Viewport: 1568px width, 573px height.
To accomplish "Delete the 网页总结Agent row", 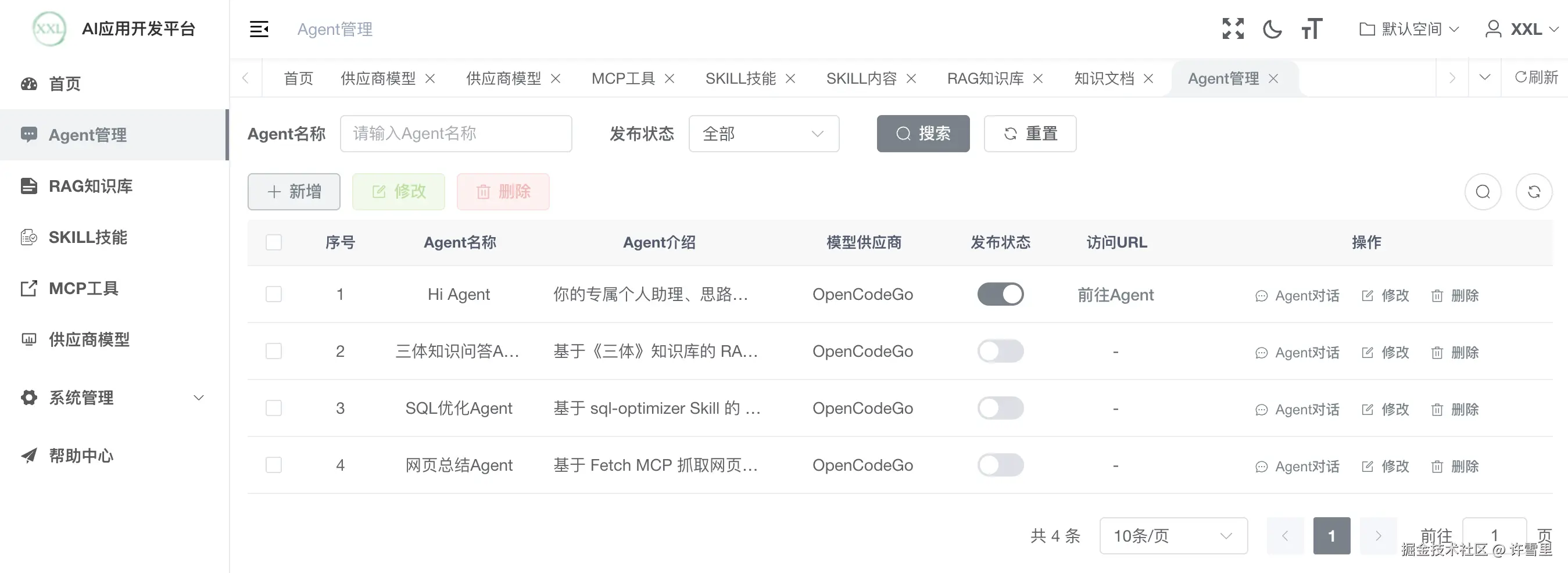I will coord(1455,467).
